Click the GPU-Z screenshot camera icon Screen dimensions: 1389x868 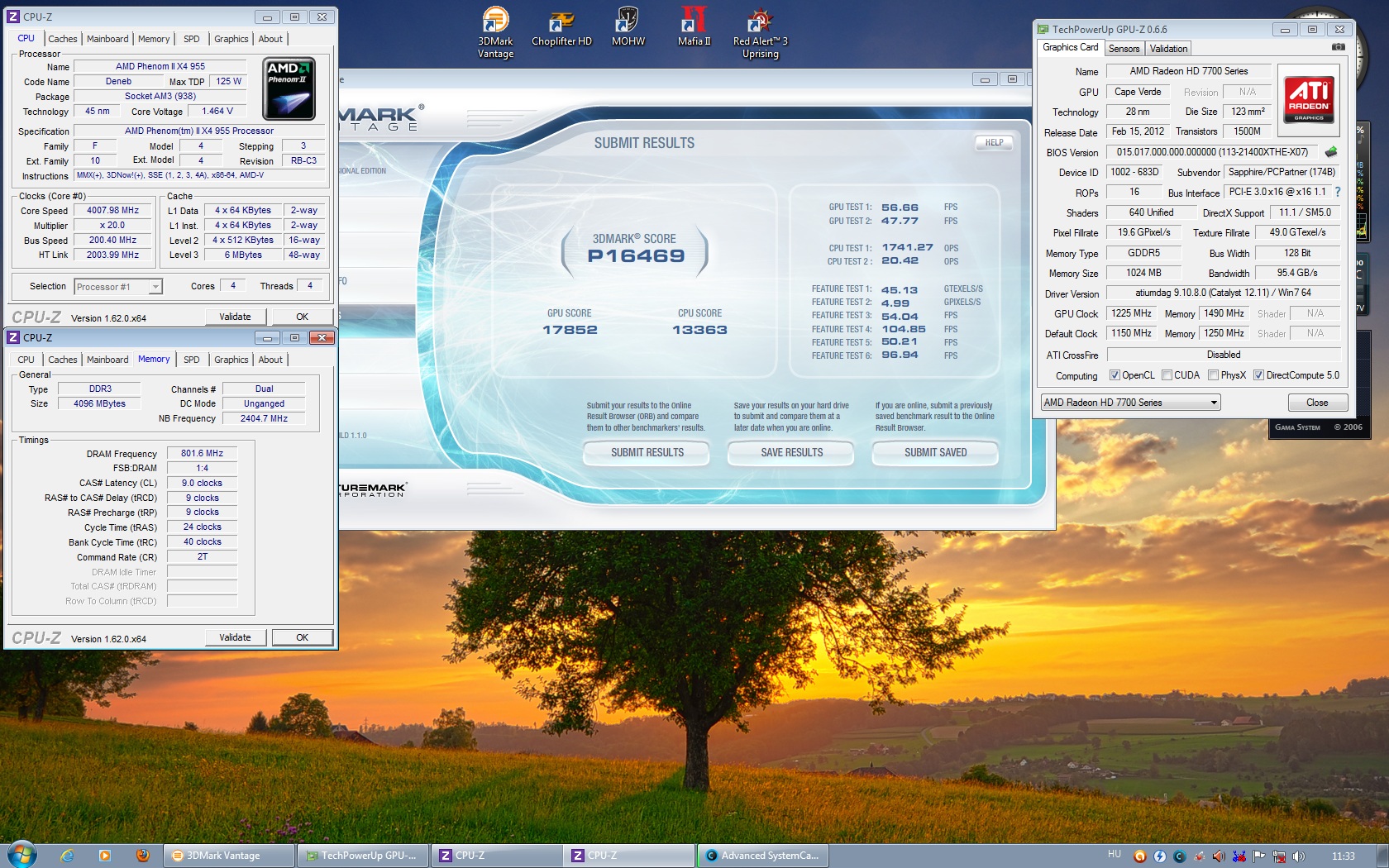coord(1338,47)
